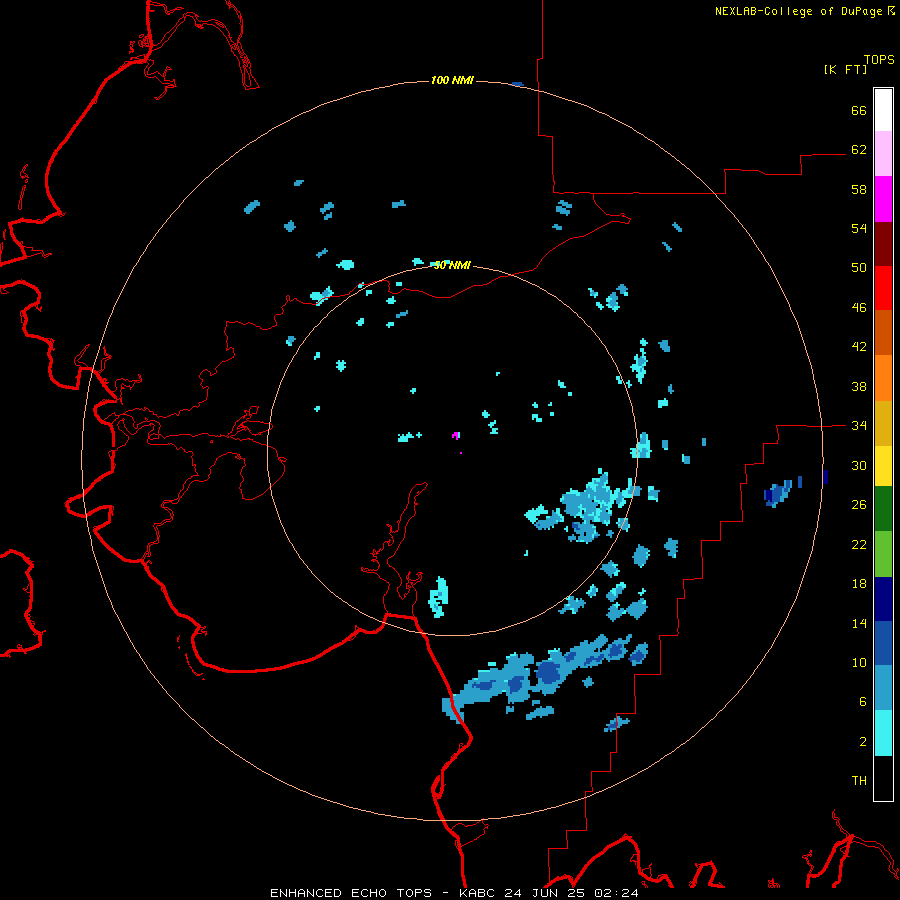Click the legend value 30
This screenshot has width=900, height=900.
tap(859, 465)
